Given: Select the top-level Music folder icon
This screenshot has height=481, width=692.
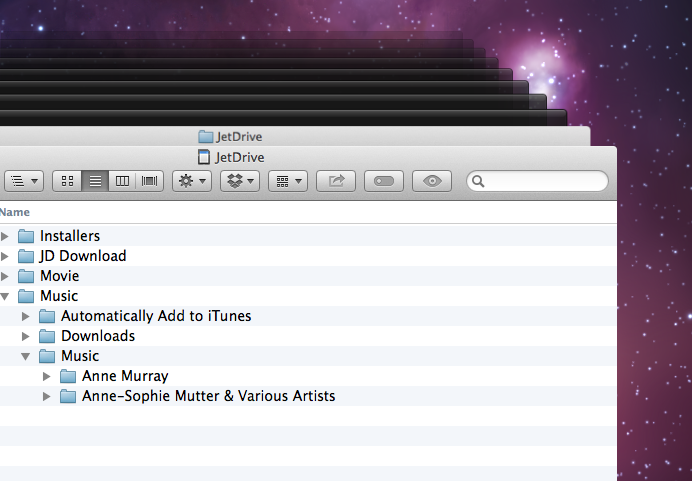Looking at the screenshot, I should click(26, 296).
